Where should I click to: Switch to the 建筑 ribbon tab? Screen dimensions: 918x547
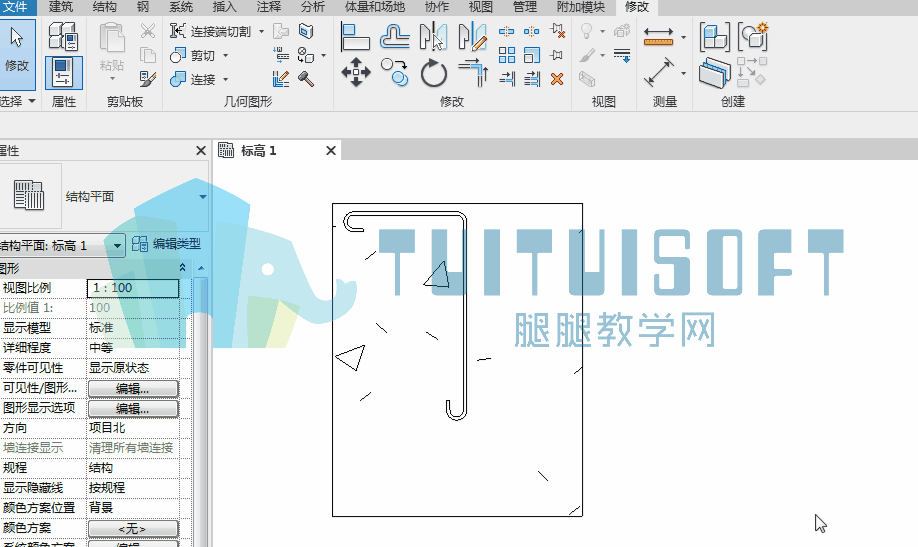pyautogui.click(x=60, y=7)
